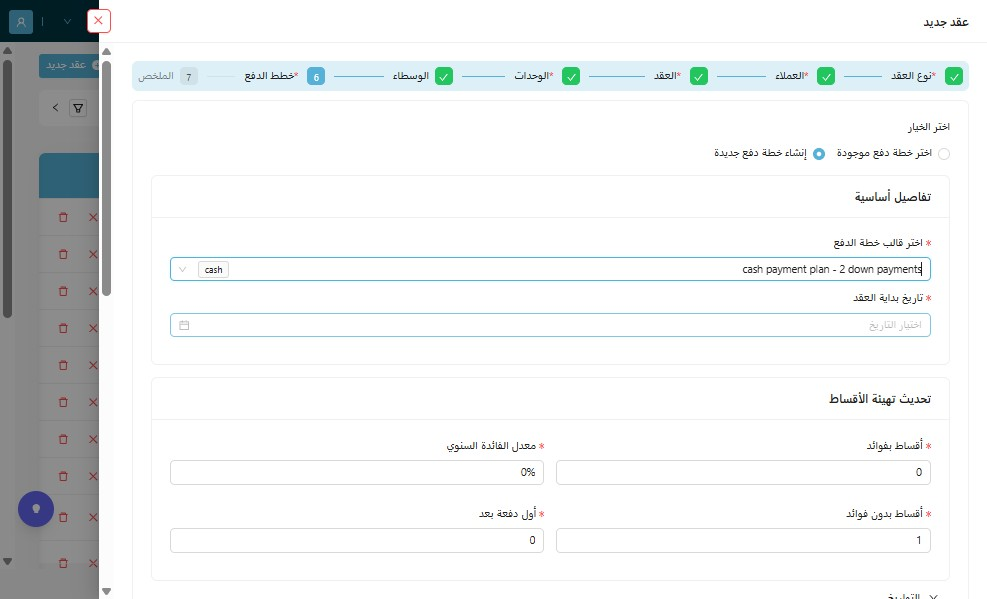The width and height of the screenshot is (987, 599).
Task: Click the green check on الوسطاء step
Action: (444, 76)
